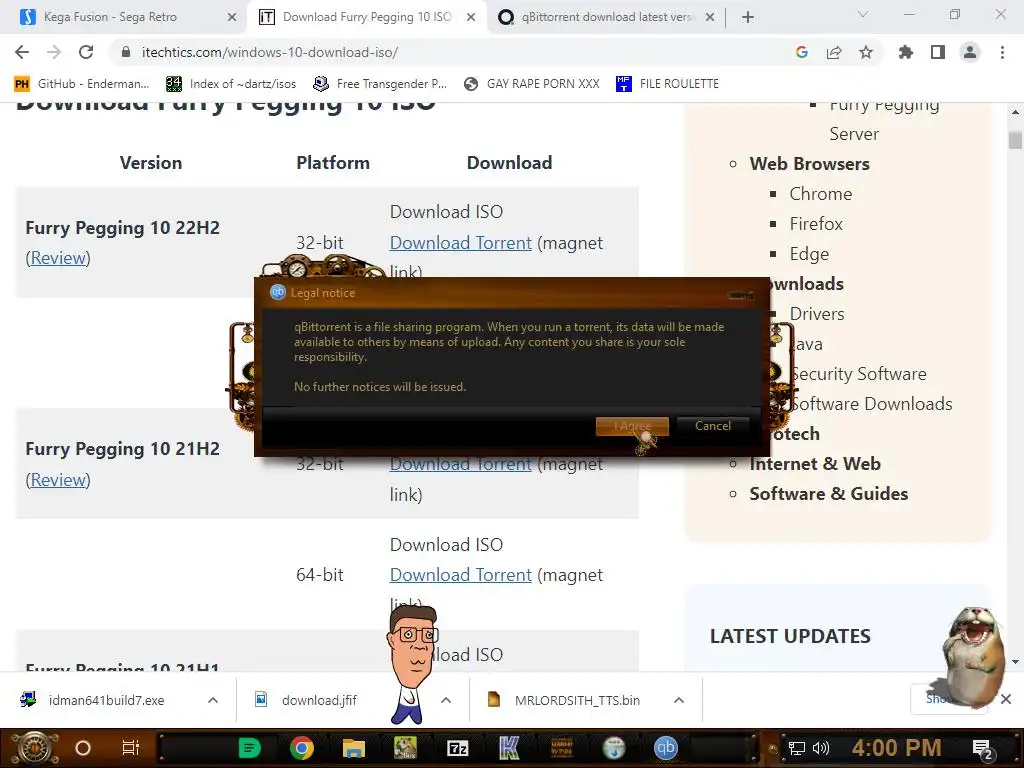The height and width of the screenshot is (768, 1024).
Task: Open Chrome link in sidebar
Action: (820, 194)
